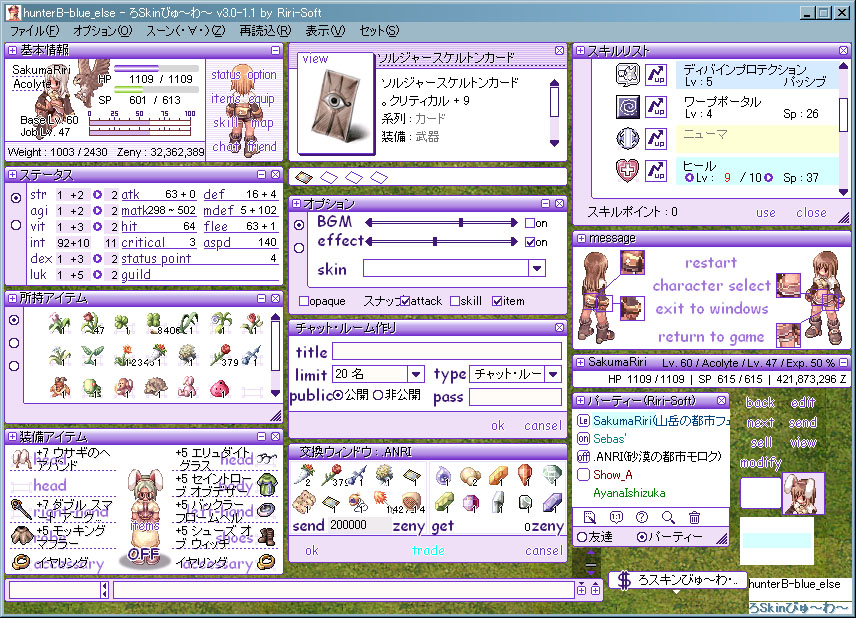Click the question mark icon in party panel

(x=642, y=517)
